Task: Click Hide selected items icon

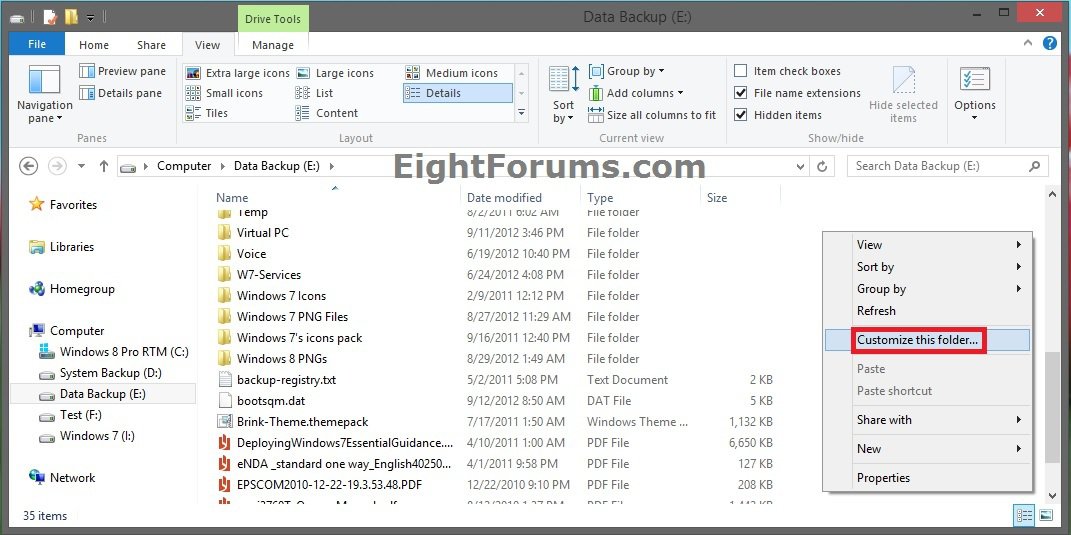Action: [903, 82]
